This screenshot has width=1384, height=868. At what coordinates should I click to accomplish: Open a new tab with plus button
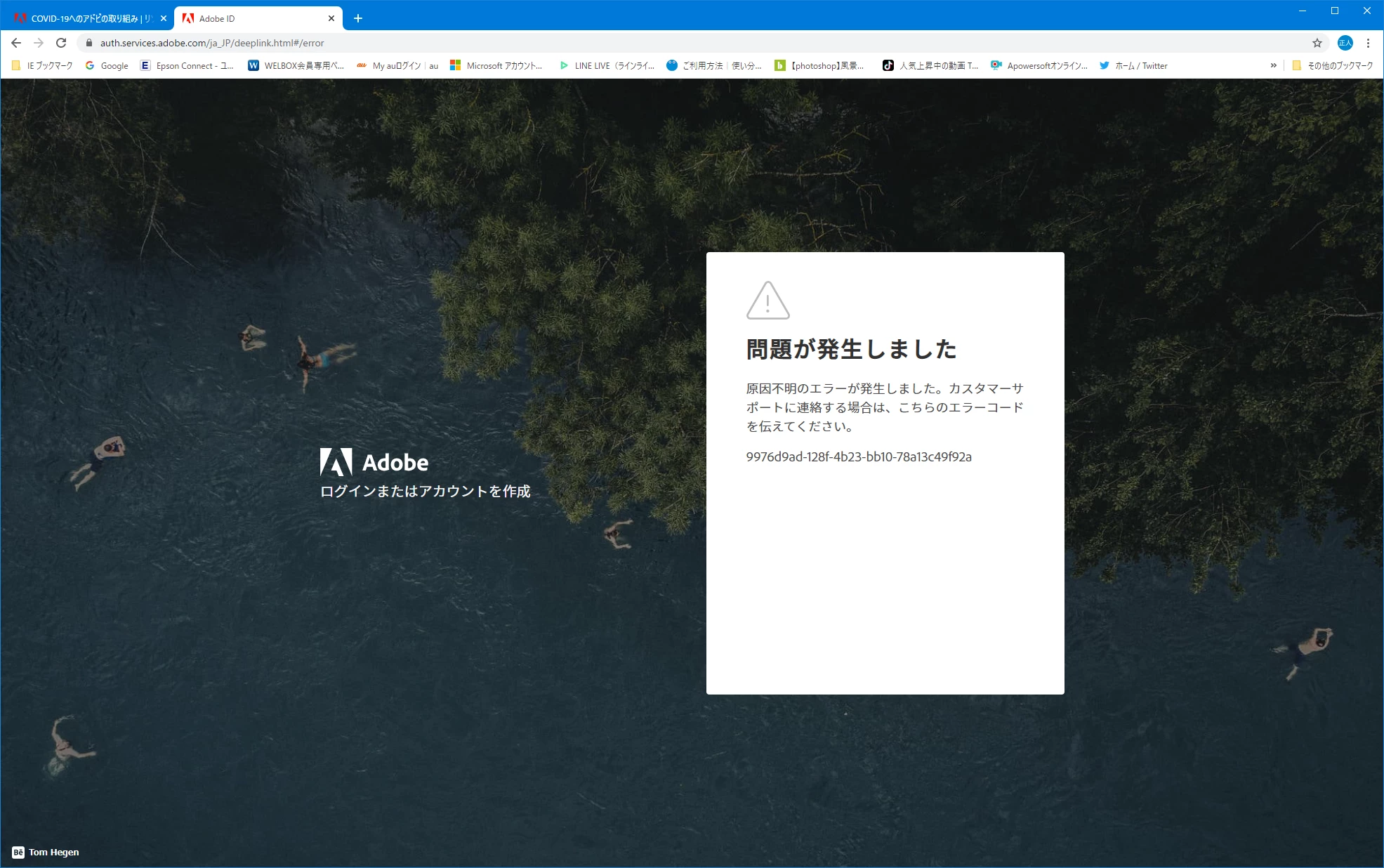358,18
